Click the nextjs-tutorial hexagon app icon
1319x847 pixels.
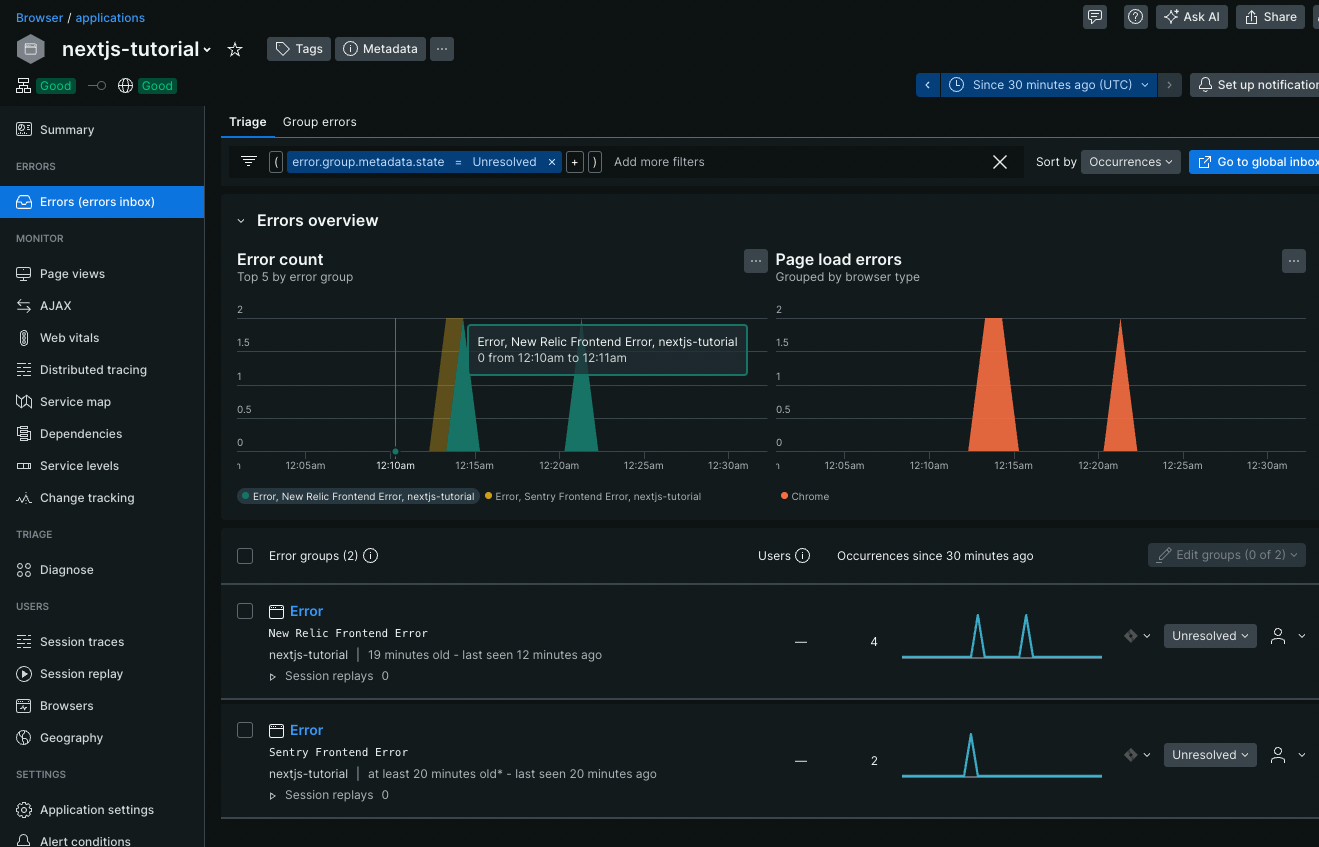pos(31,49)
